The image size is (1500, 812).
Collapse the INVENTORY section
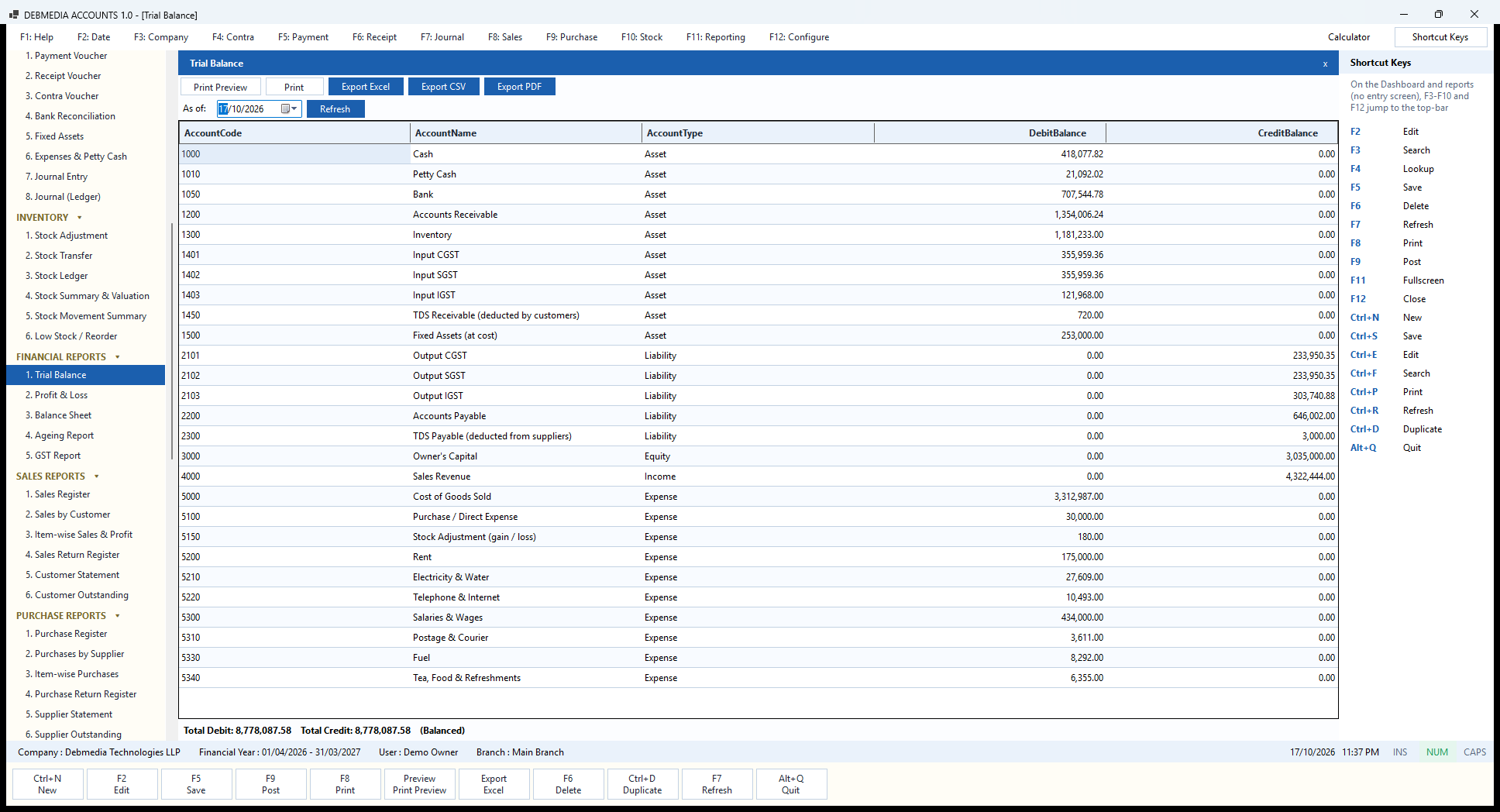coord(79,218)
